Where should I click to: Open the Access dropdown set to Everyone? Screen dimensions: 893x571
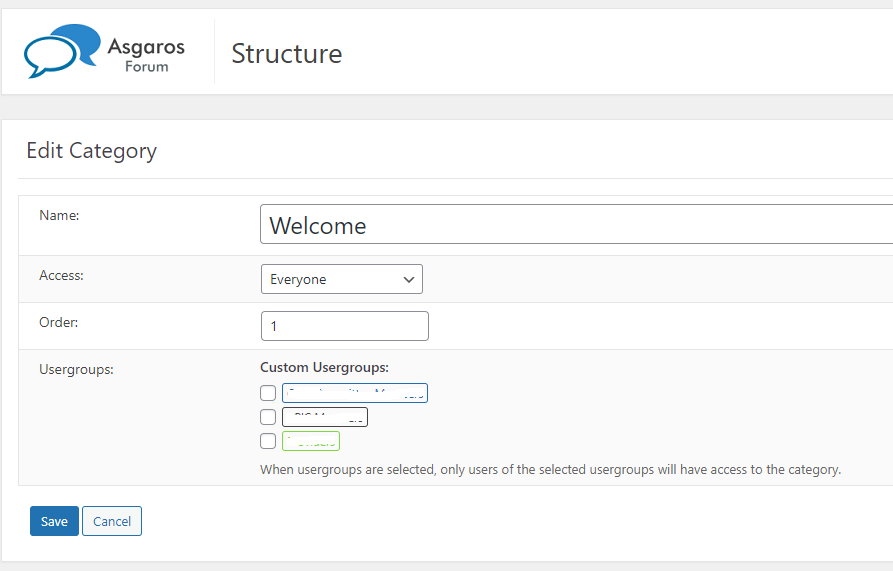click(341, 280)
